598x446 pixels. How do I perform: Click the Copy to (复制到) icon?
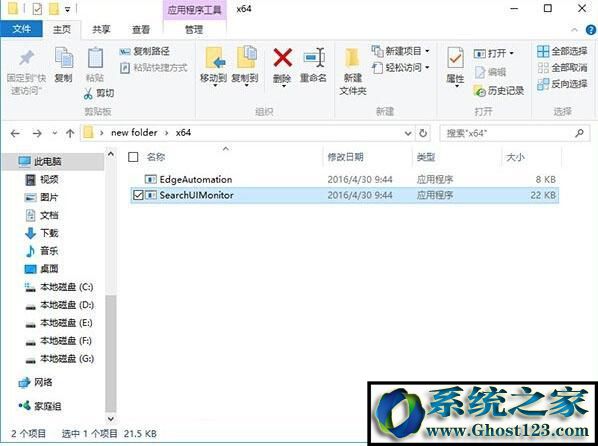point(246,58)
